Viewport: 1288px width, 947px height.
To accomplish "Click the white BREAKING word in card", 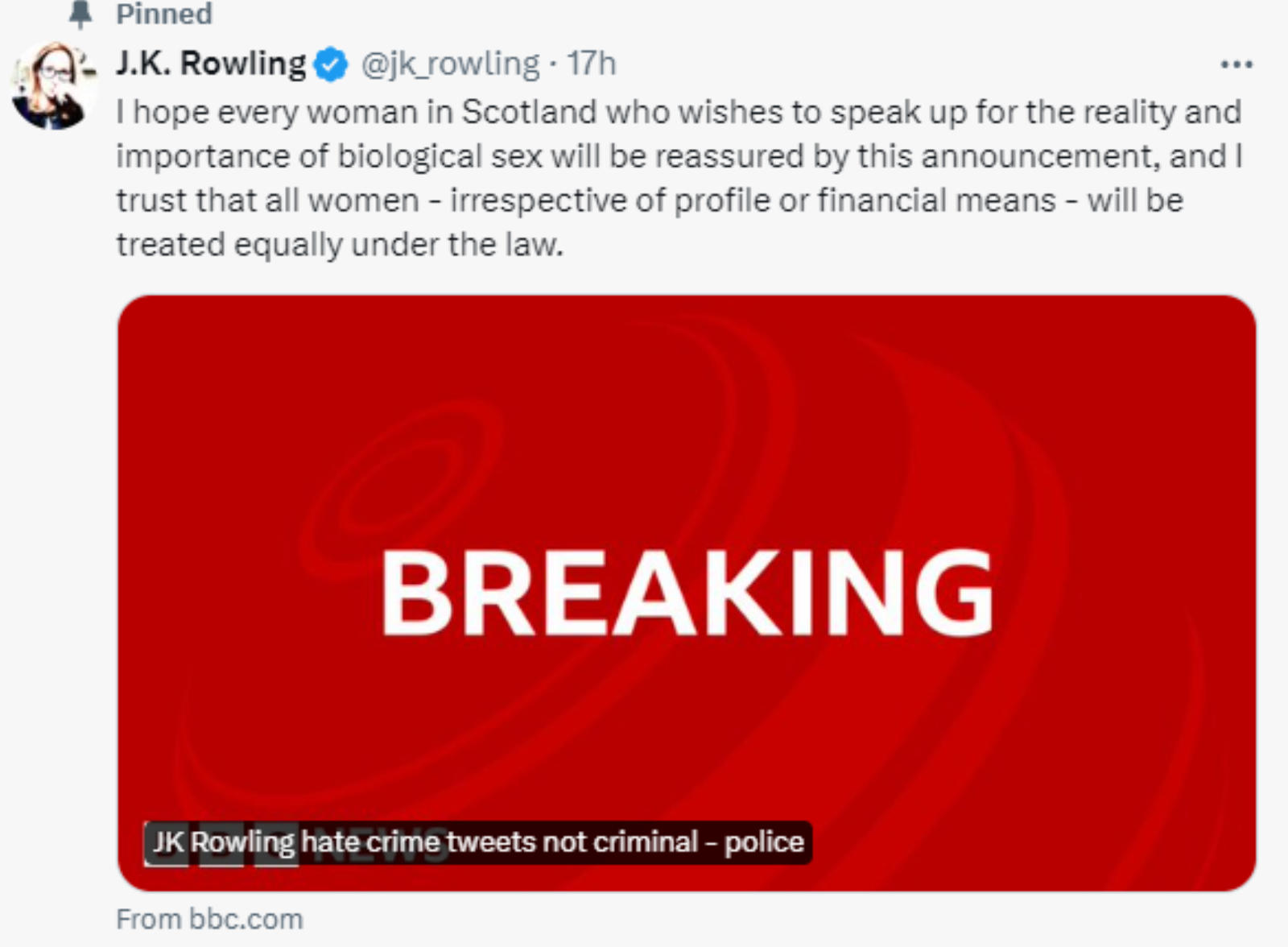I will 687,593.
